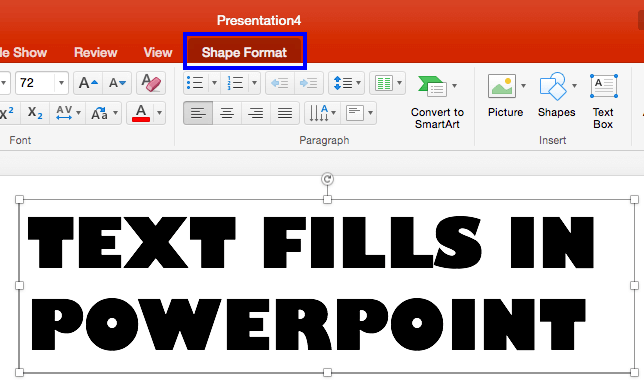Open the text direction menu

[x=322, y=113]
